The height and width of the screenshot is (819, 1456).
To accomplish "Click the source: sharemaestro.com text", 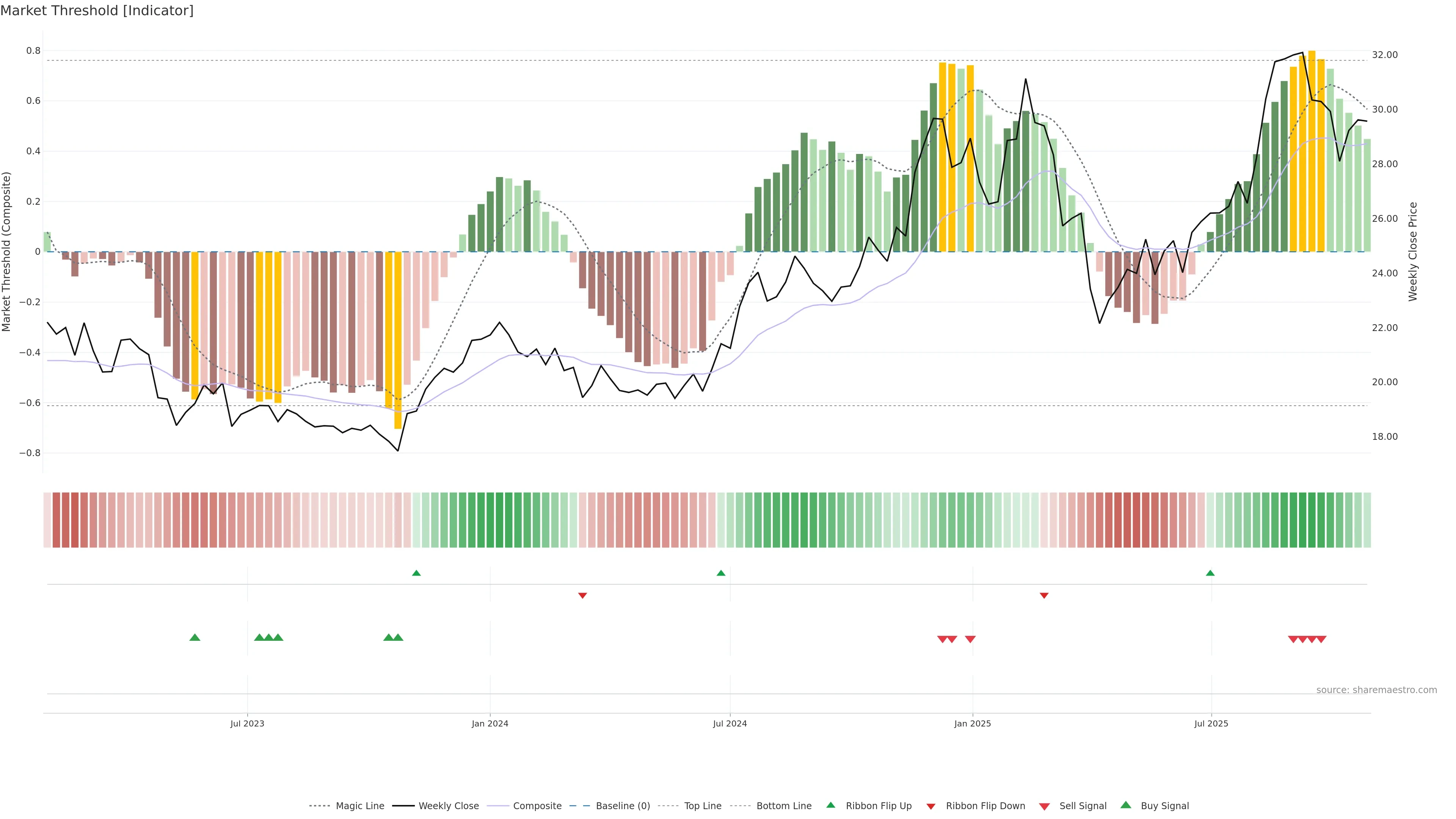I will pos(1376,690).
